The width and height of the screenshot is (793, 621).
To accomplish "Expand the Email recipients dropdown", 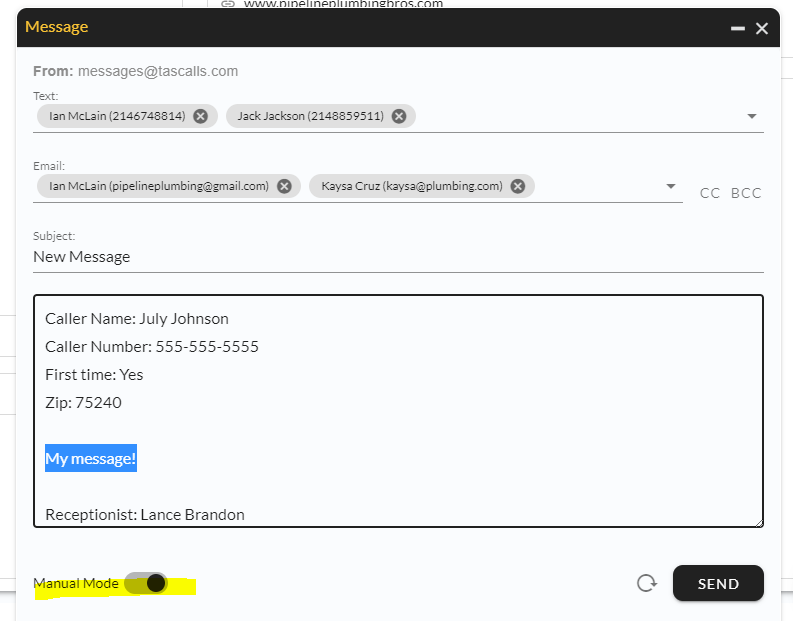I will (671, 186).
